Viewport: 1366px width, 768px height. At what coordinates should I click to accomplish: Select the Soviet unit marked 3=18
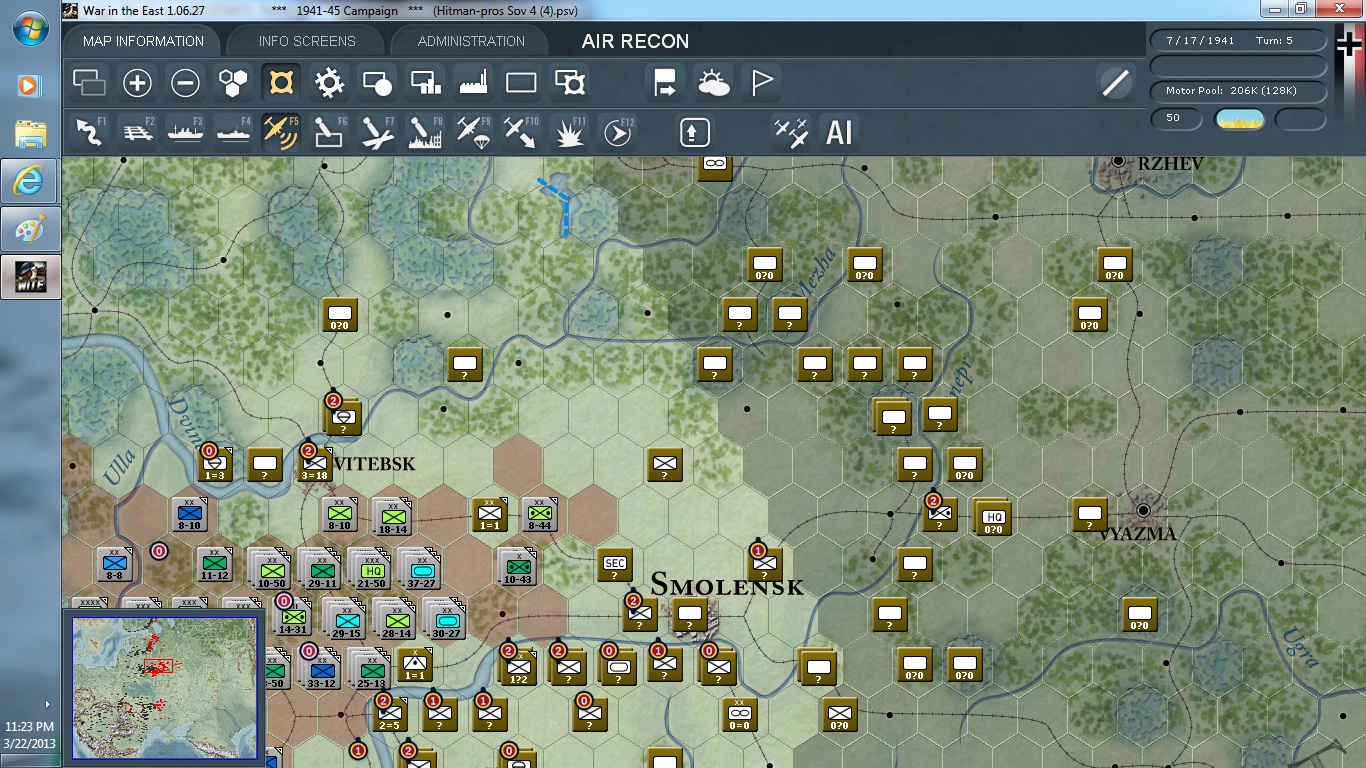tap(315, 465)
